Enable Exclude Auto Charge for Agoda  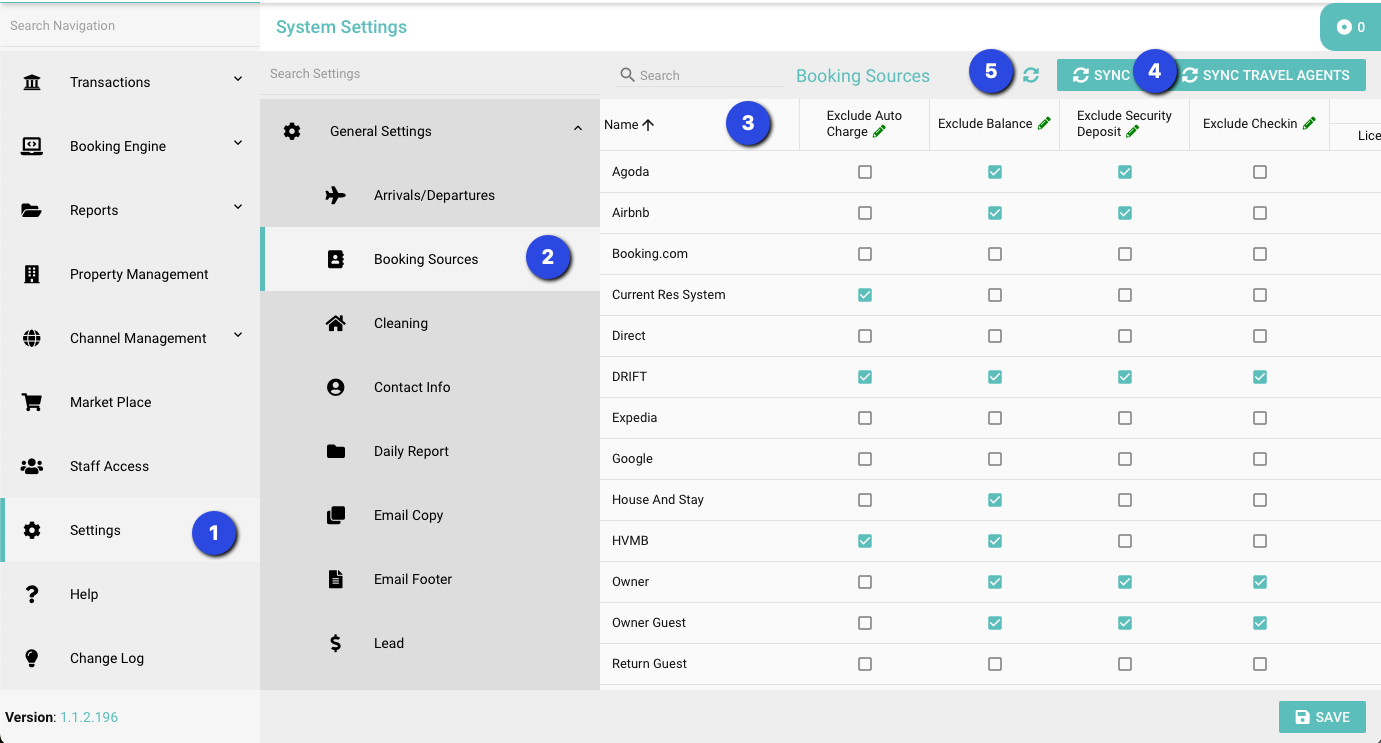(x=865, y=172)
